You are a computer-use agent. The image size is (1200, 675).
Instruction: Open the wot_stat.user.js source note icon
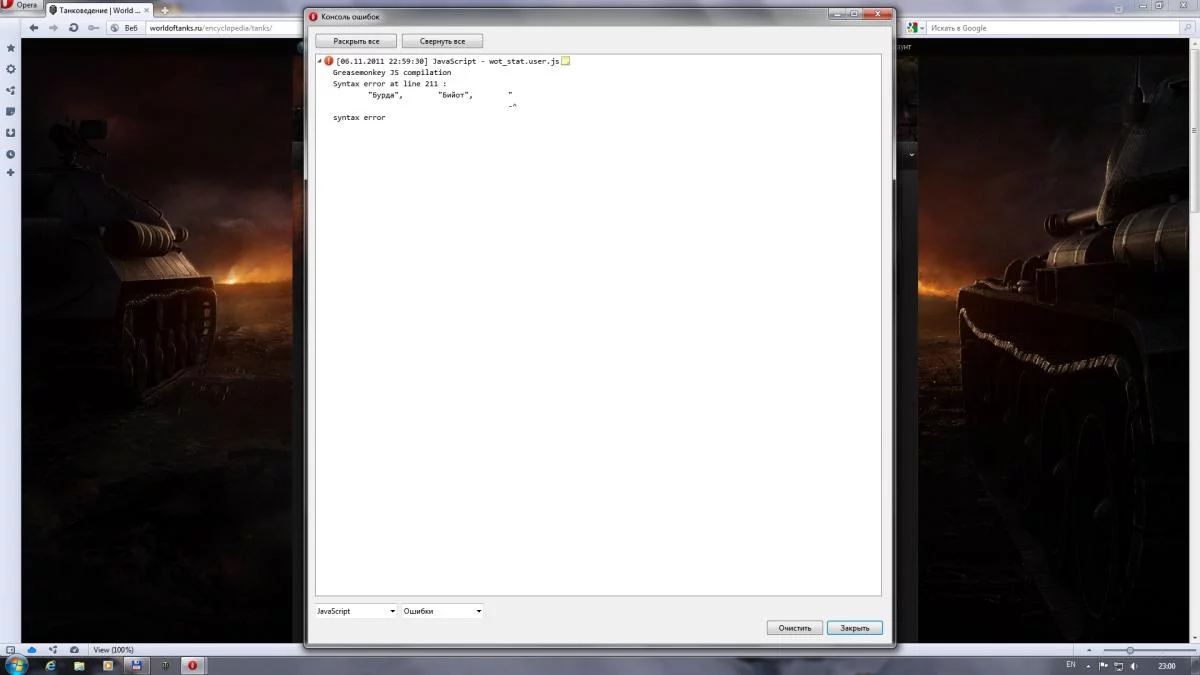[x=565, y=61]
